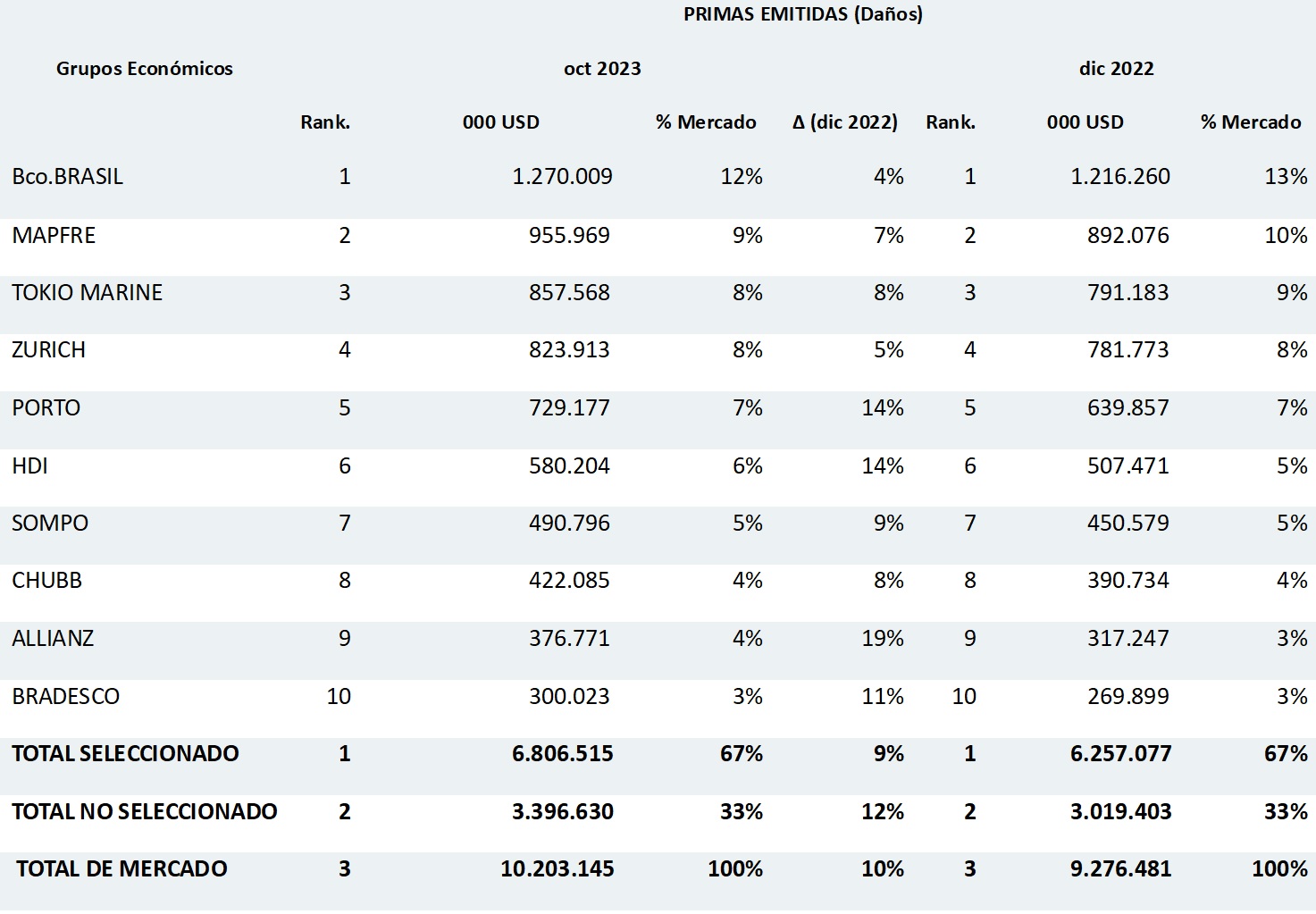The image size is (1316, 914).
Task: Click the PRIMAS EMITIDAS (Daños) title
Action: 803,14
